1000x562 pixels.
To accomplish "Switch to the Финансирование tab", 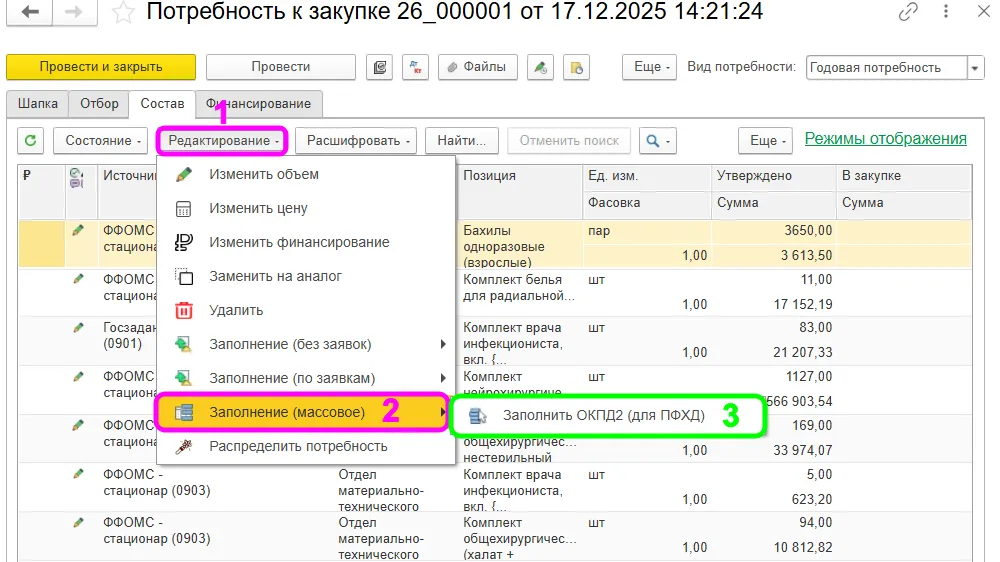I will [258, 103].
